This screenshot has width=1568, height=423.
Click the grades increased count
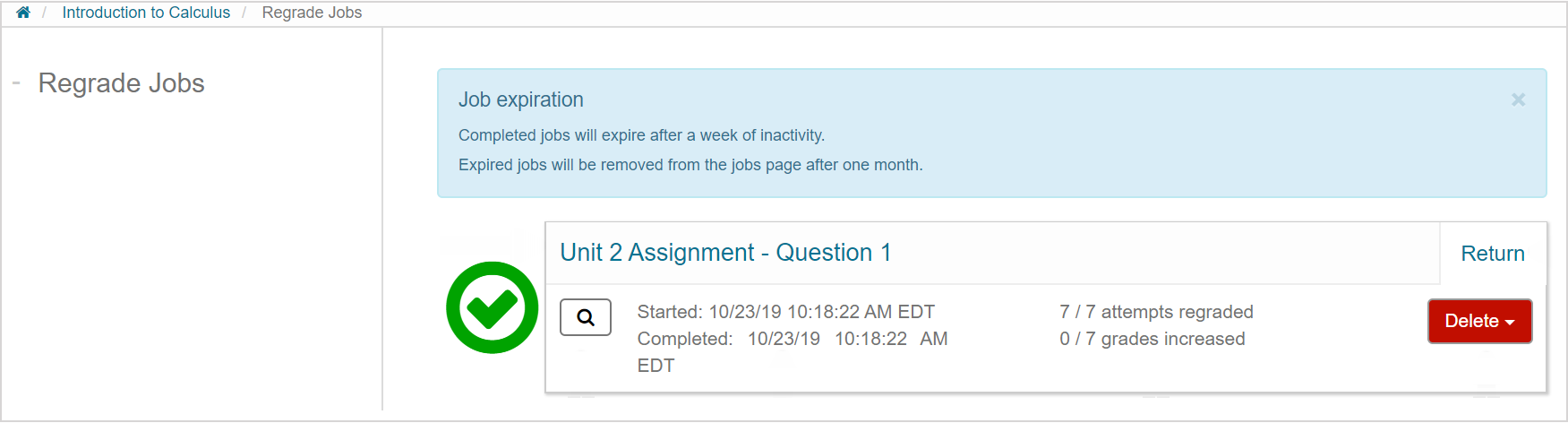click(x=1152, y=339)
